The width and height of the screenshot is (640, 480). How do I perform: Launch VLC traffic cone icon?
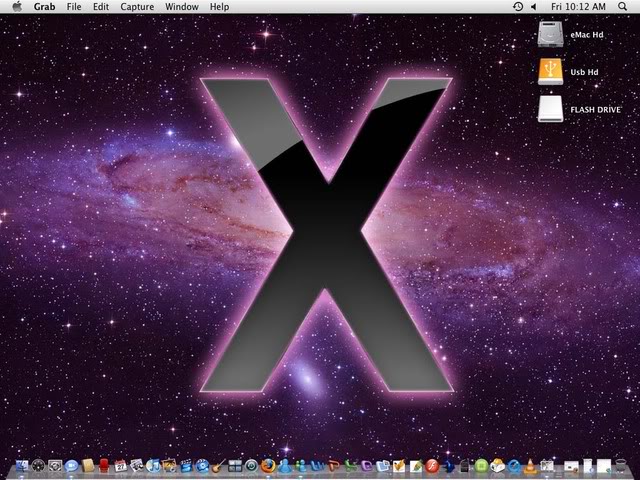(x=530, y=466)
